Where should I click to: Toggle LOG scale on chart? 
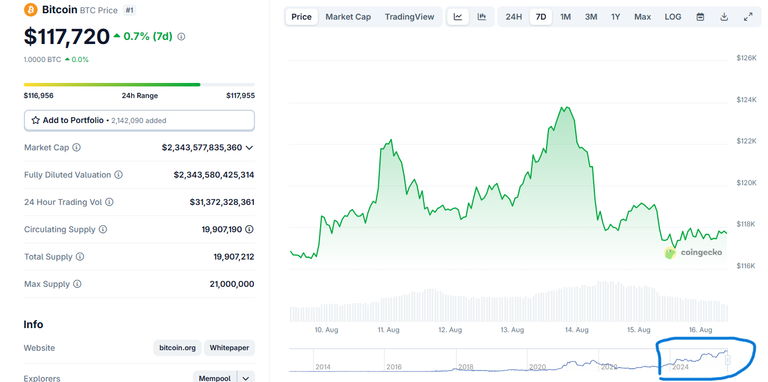(672, 17)
